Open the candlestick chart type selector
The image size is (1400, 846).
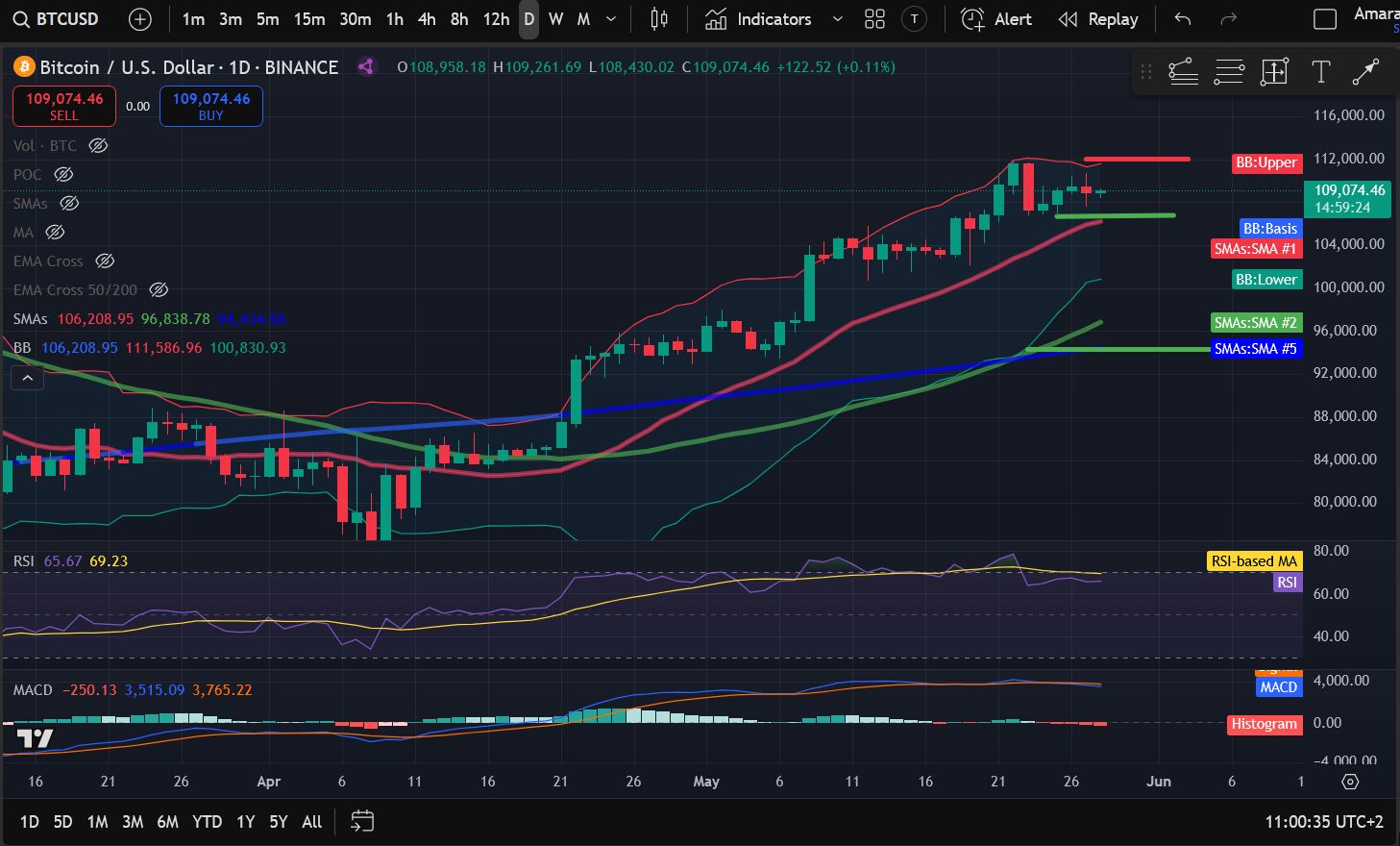pyautogui.click(x=659, y=19)
